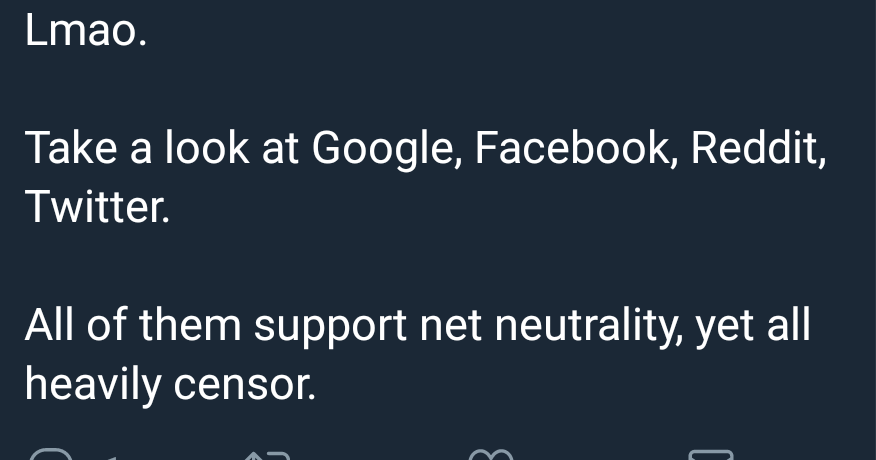Click the phrase "Take a look"
The height and width of the screenshot is (460, 876).
click(137, 148)
